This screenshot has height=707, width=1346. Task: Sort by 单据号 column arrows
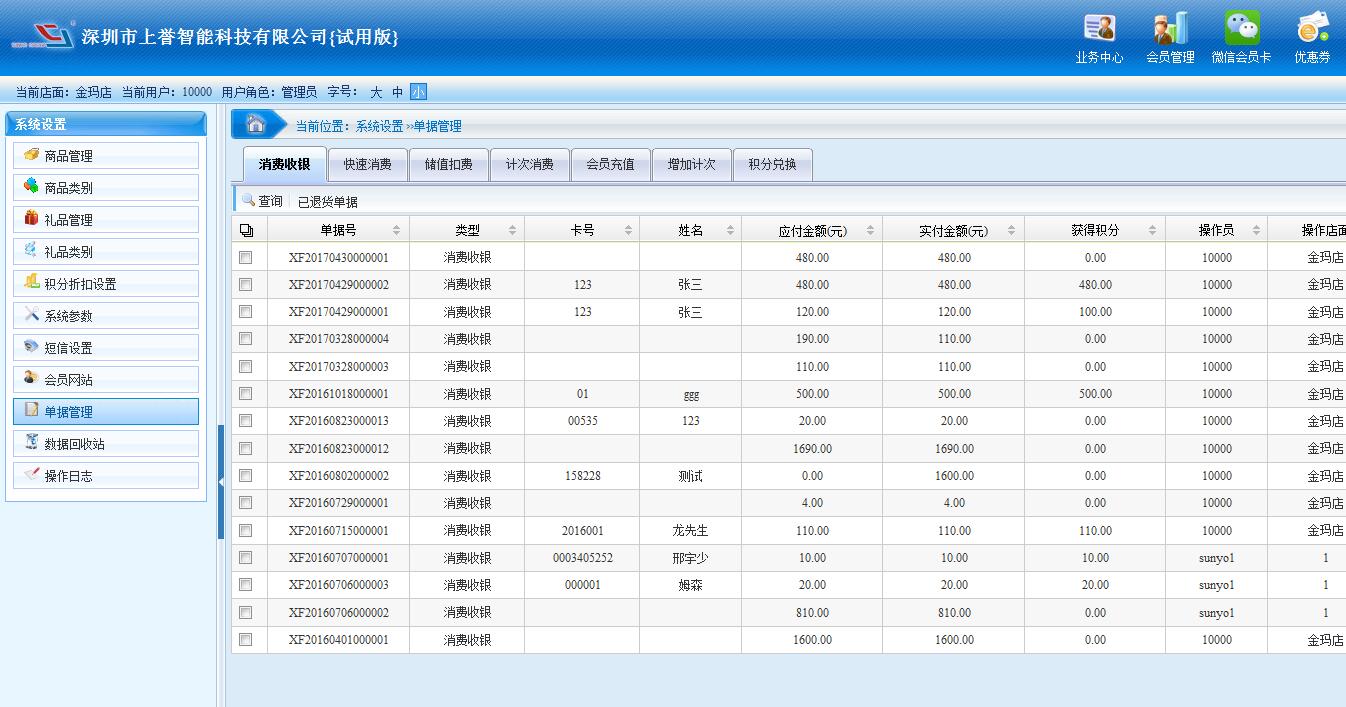396,230
